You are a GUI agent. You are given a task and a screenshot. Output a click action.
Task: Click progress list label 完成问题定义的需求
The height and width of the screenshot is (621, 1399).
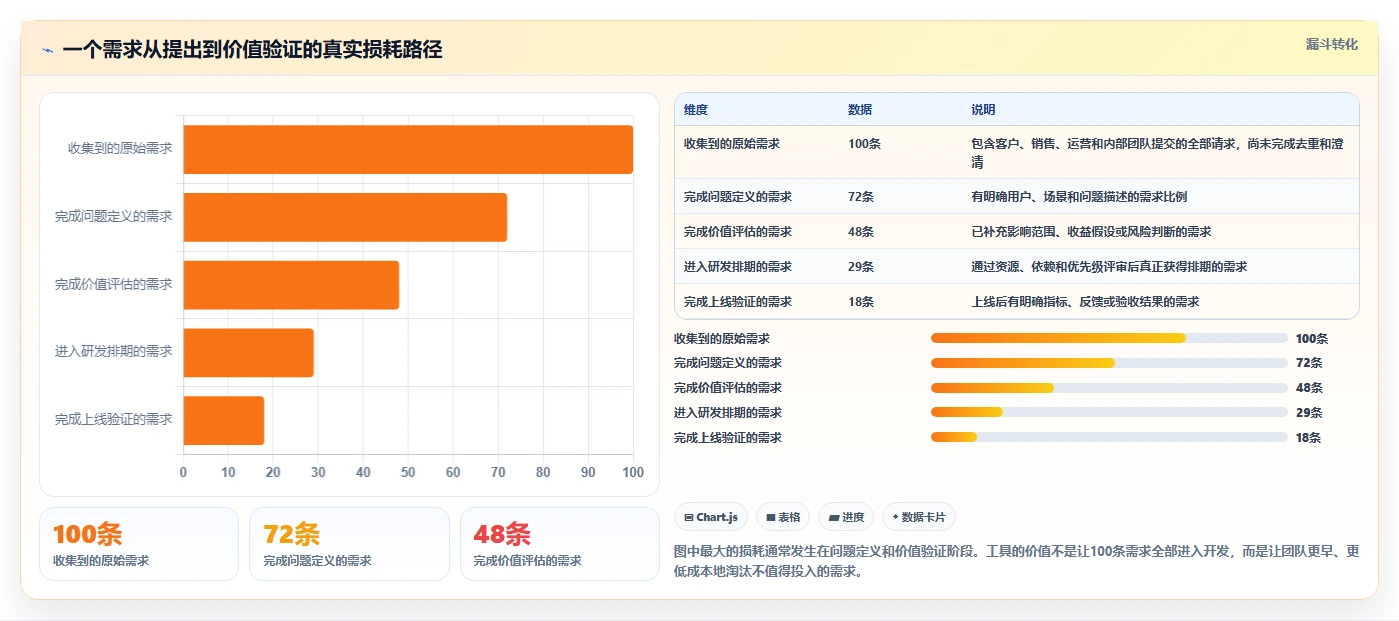728,363
